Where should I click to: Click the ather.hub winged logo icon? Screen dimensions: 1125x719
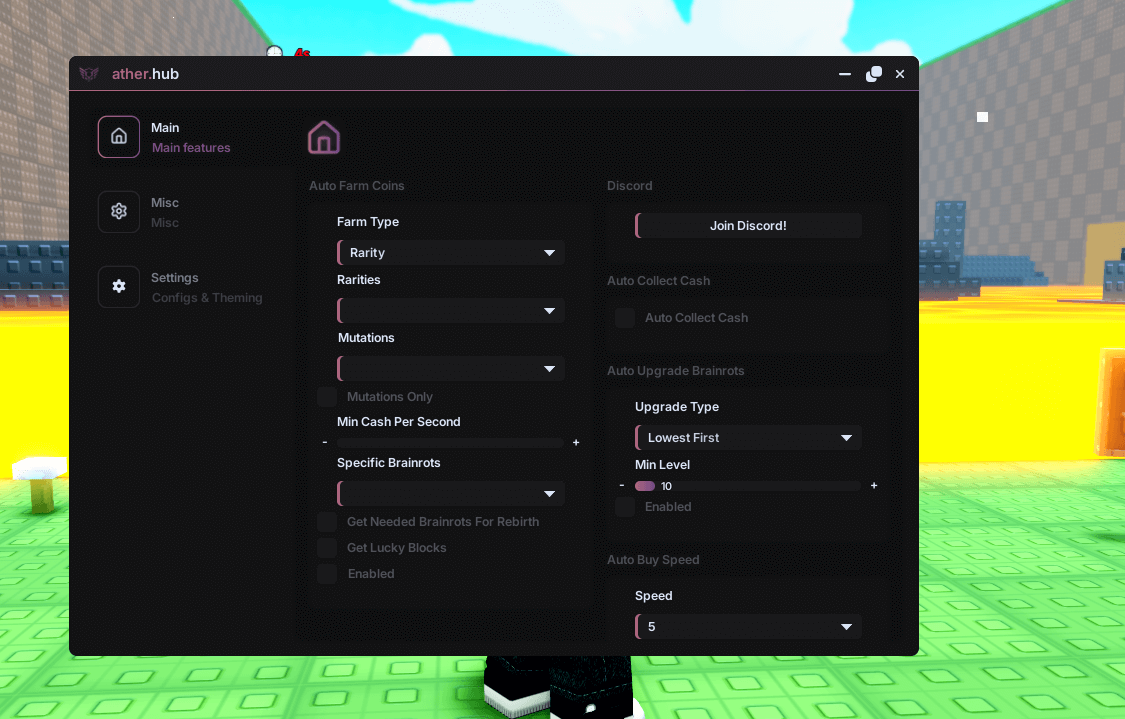(x=89, y=74)
